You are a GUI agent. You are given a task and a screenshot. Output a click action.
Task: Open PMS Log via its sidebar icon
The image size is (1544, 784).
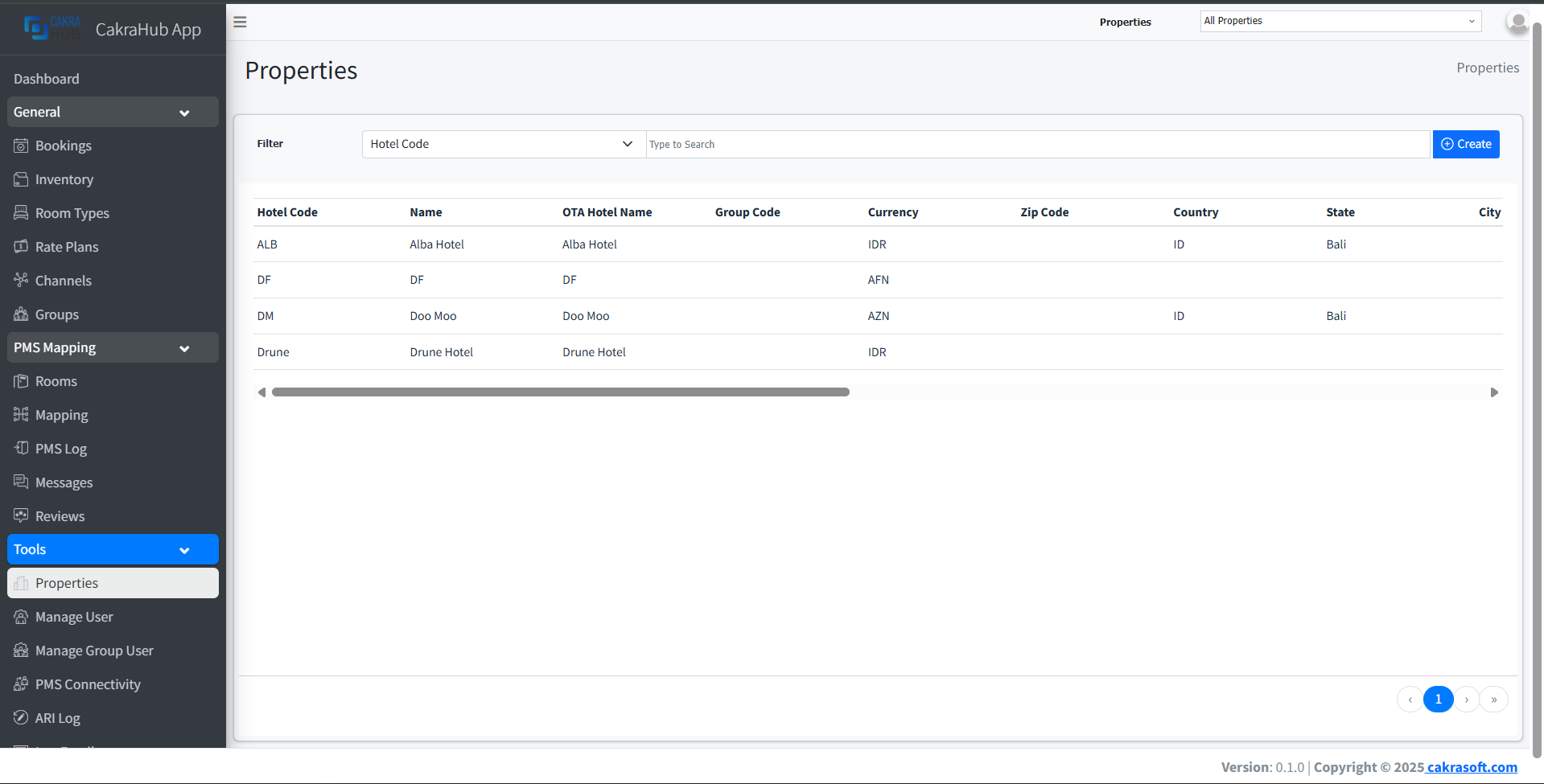coord(21,448)
